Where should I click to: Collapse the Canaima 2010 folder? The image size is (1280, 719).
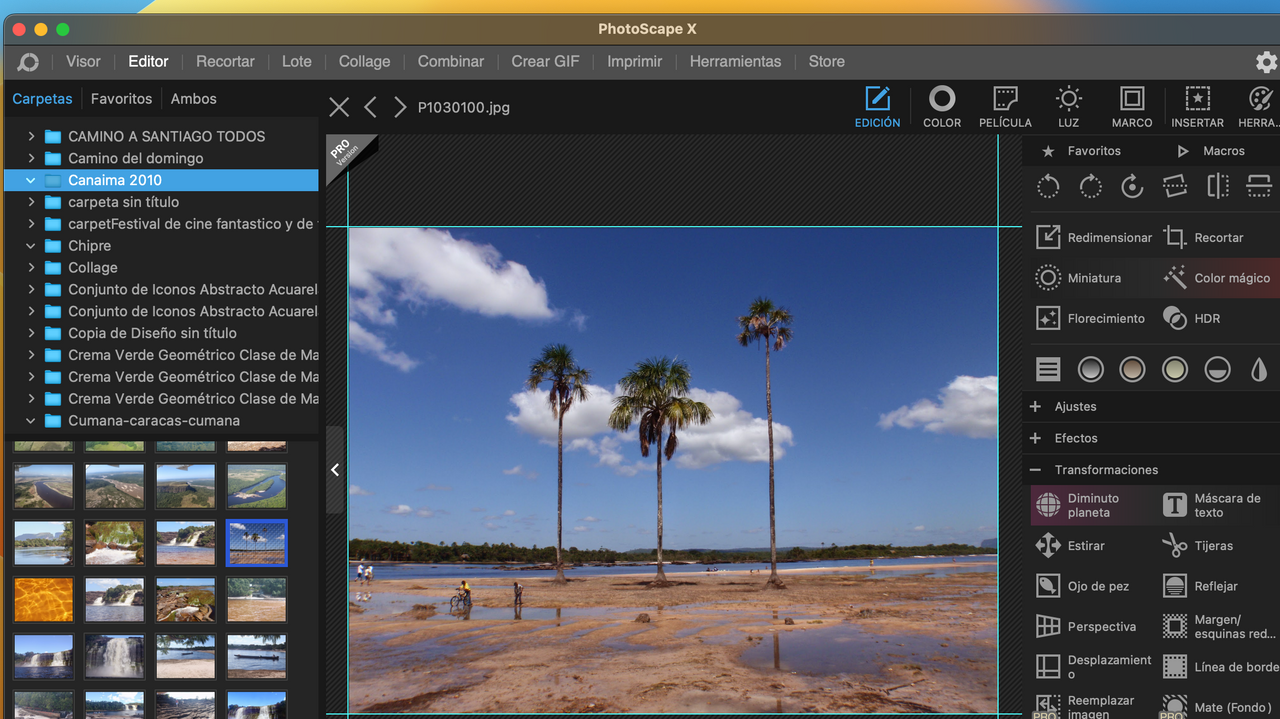[31, 180]
